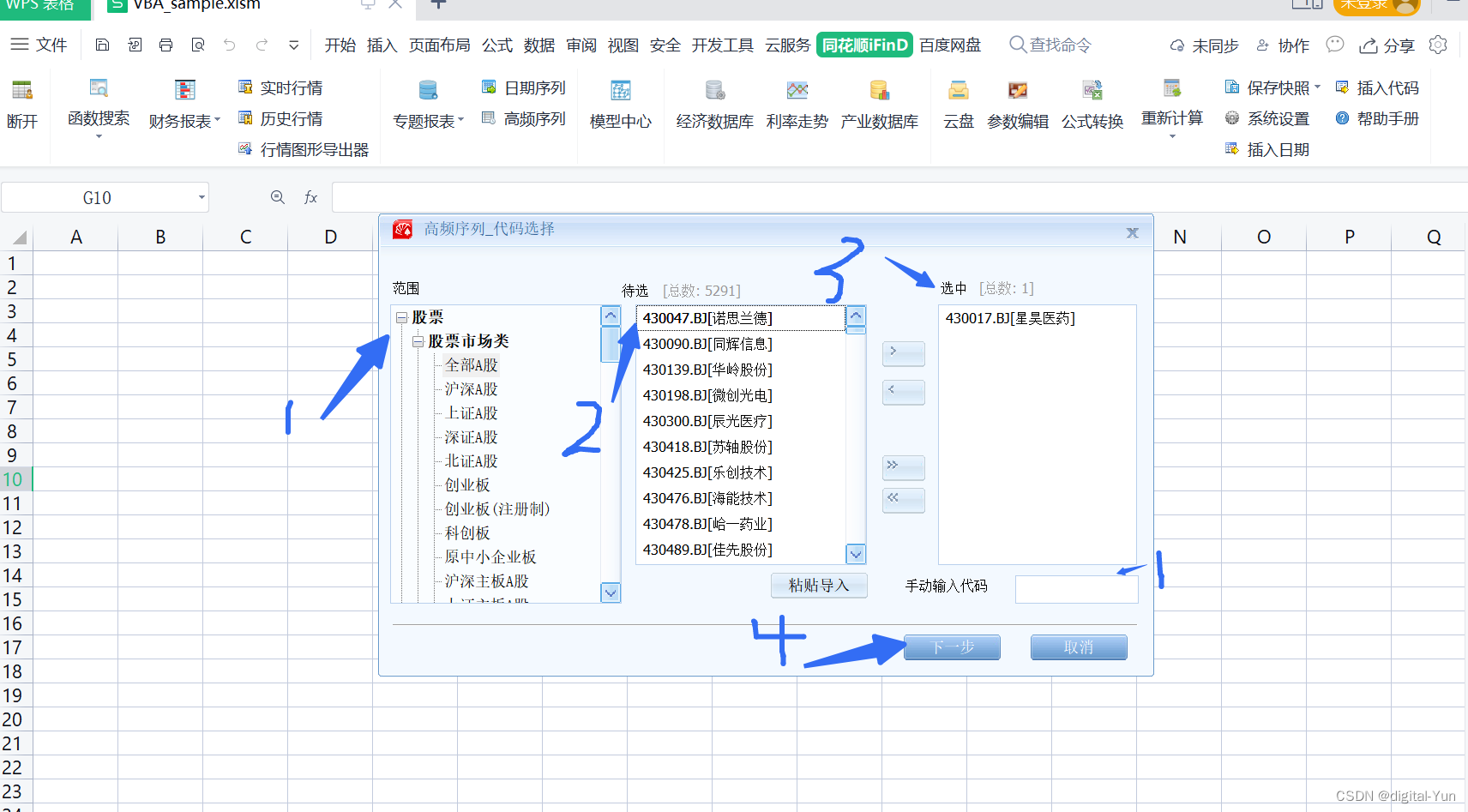Click the 取消 cancel button
Screen dimensions: 1468x812
tap(1079, 647)
